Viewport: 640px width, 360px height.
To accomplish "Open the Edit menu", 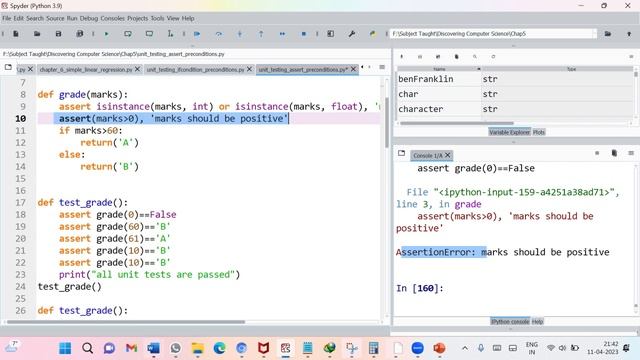I will (19, 18).
